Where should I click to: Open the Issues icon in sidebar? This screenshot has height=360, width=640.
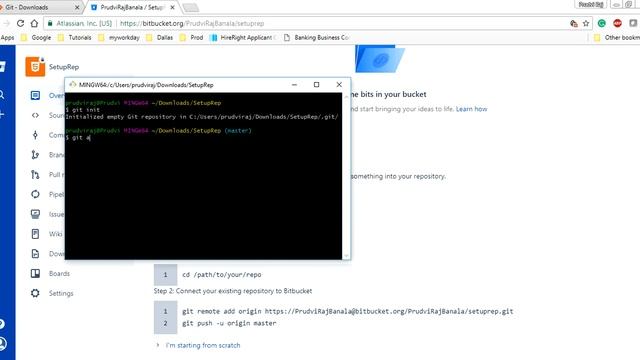[36, 214]
